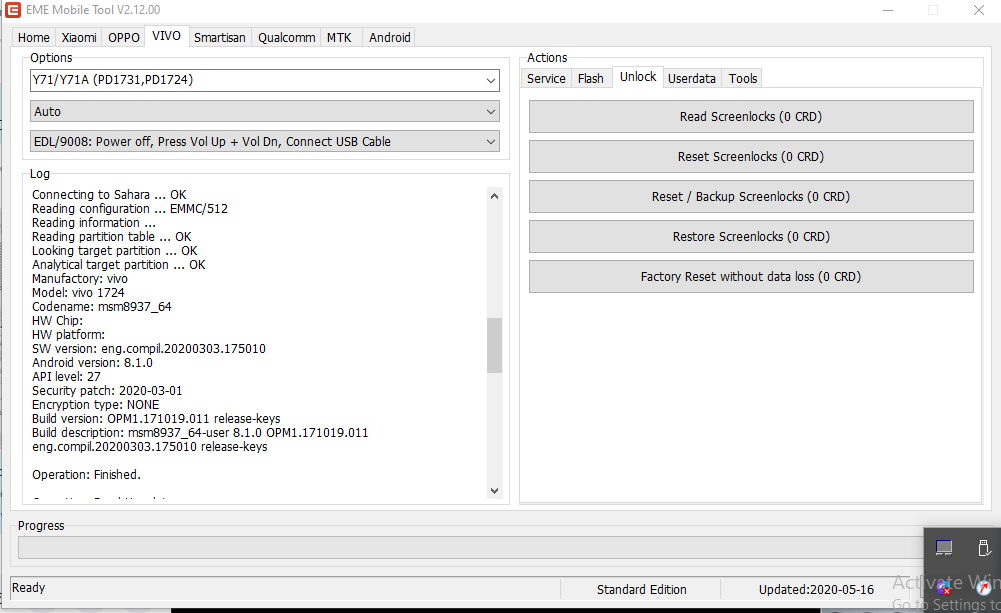Click the Safely Remove USB hardware tray icon
The image size is (1001, 613).
click(983, 548)
